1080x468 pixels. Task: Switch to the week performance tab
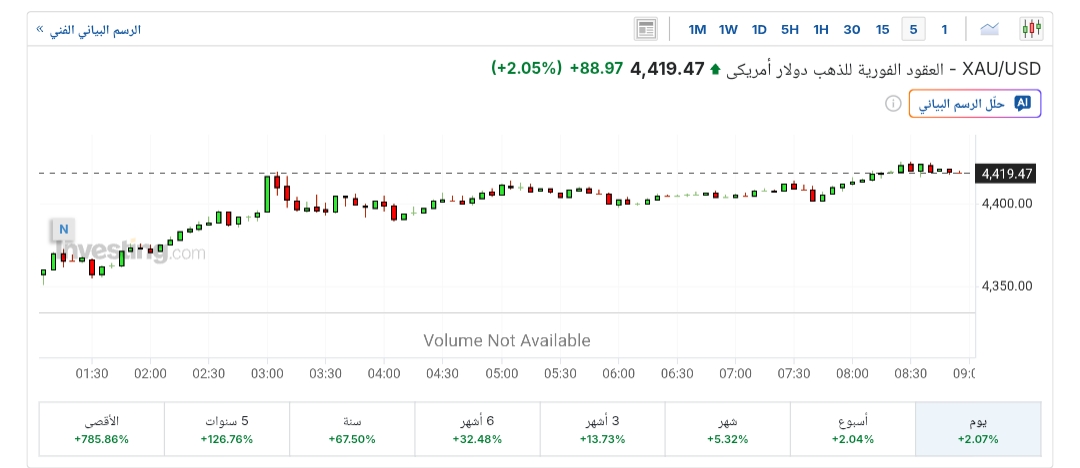(852, 430)
